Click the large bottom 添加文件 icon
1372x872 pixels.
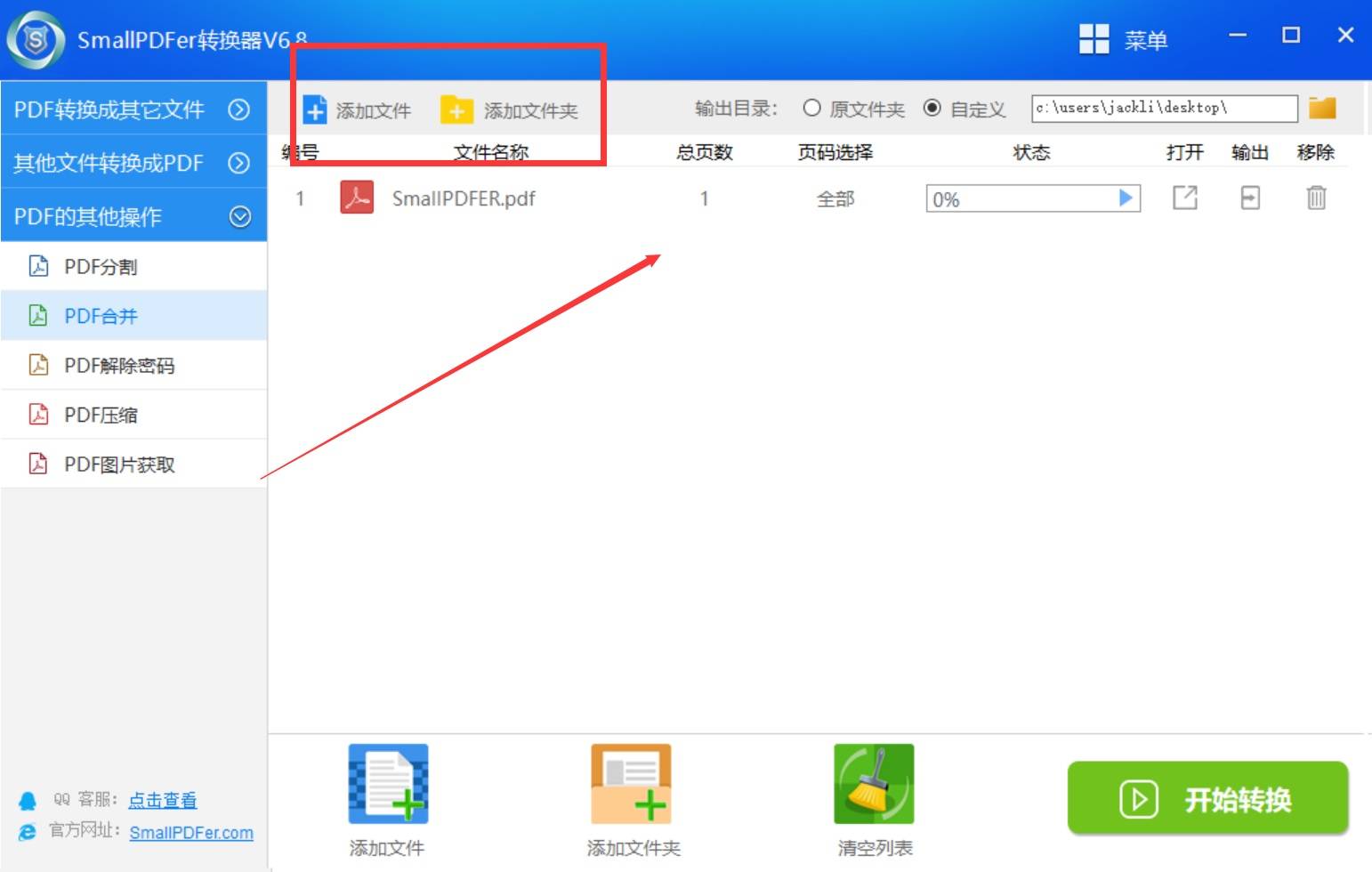point(388,784)
